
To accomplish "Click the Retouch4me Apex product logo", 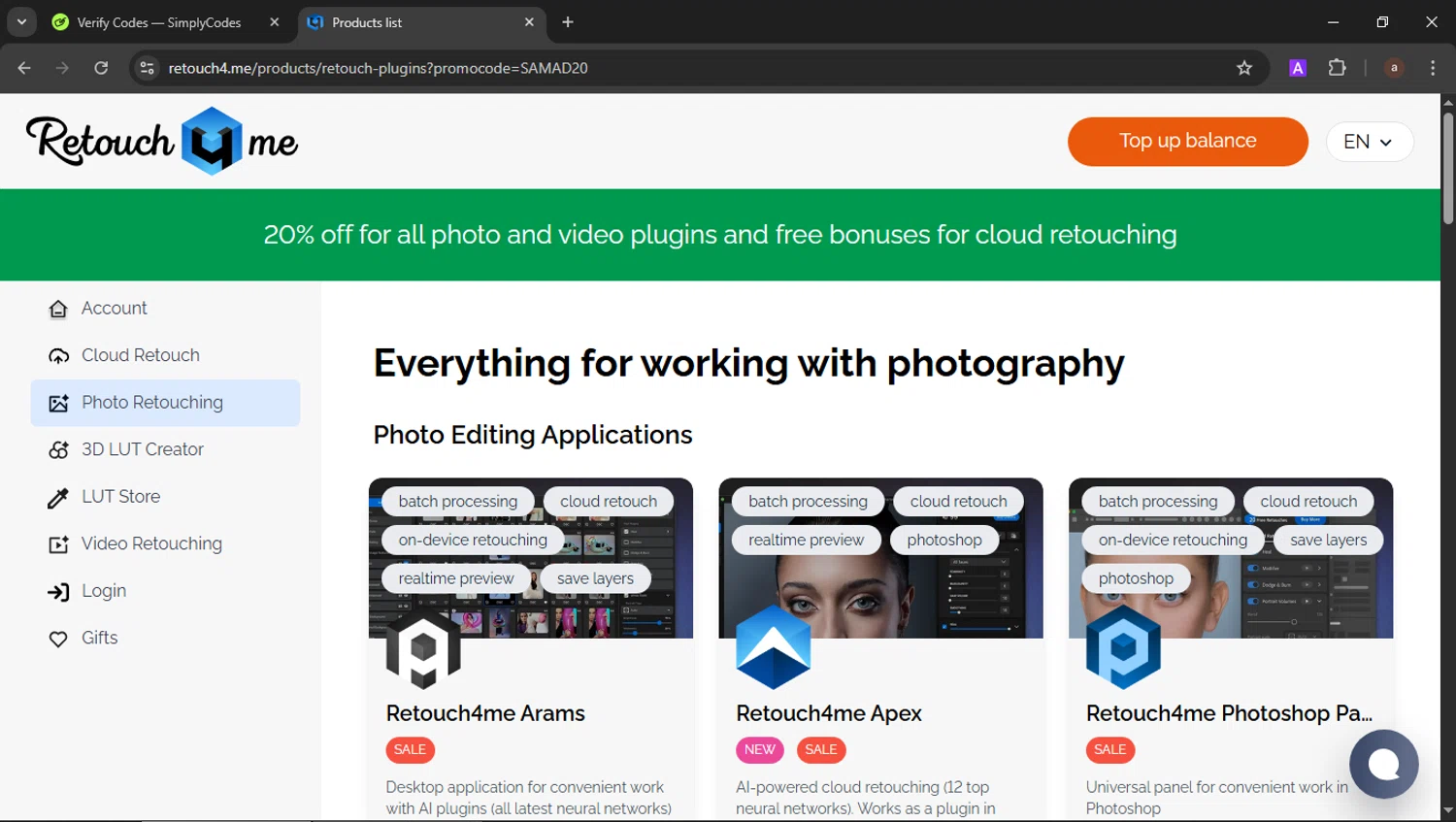I will 774,647.
